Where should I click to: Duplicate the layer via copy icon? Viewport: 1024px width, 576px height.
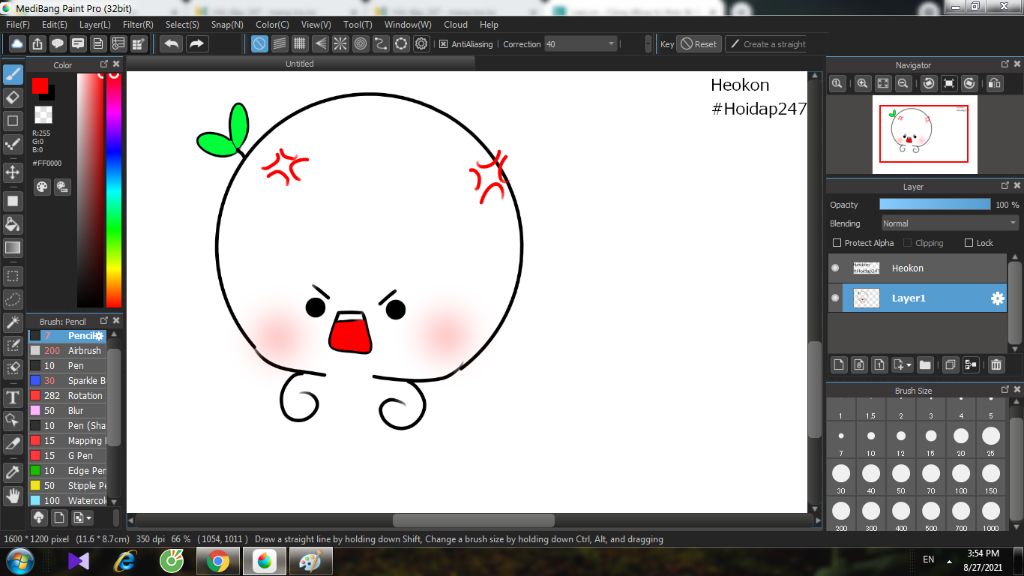[x=950, y=365]
